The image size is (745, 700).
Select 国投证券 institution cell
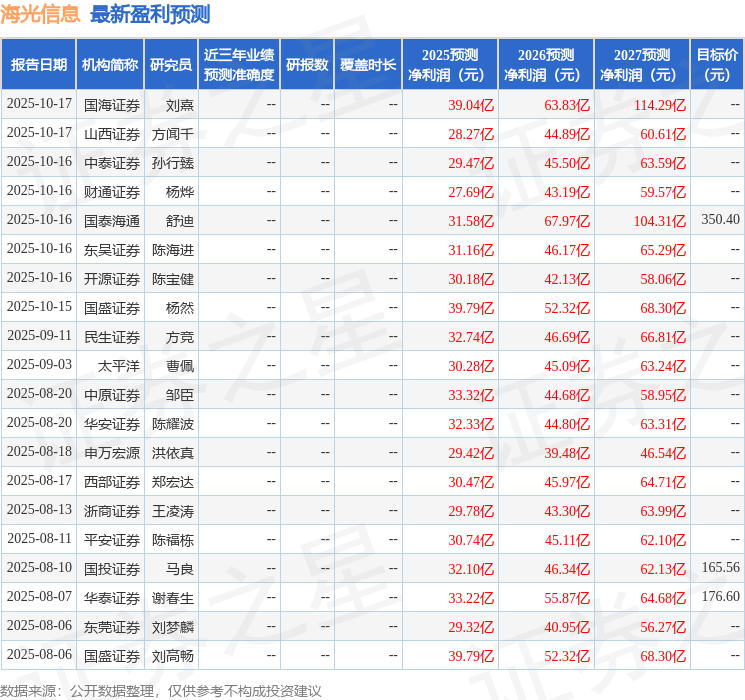(112, 569)
